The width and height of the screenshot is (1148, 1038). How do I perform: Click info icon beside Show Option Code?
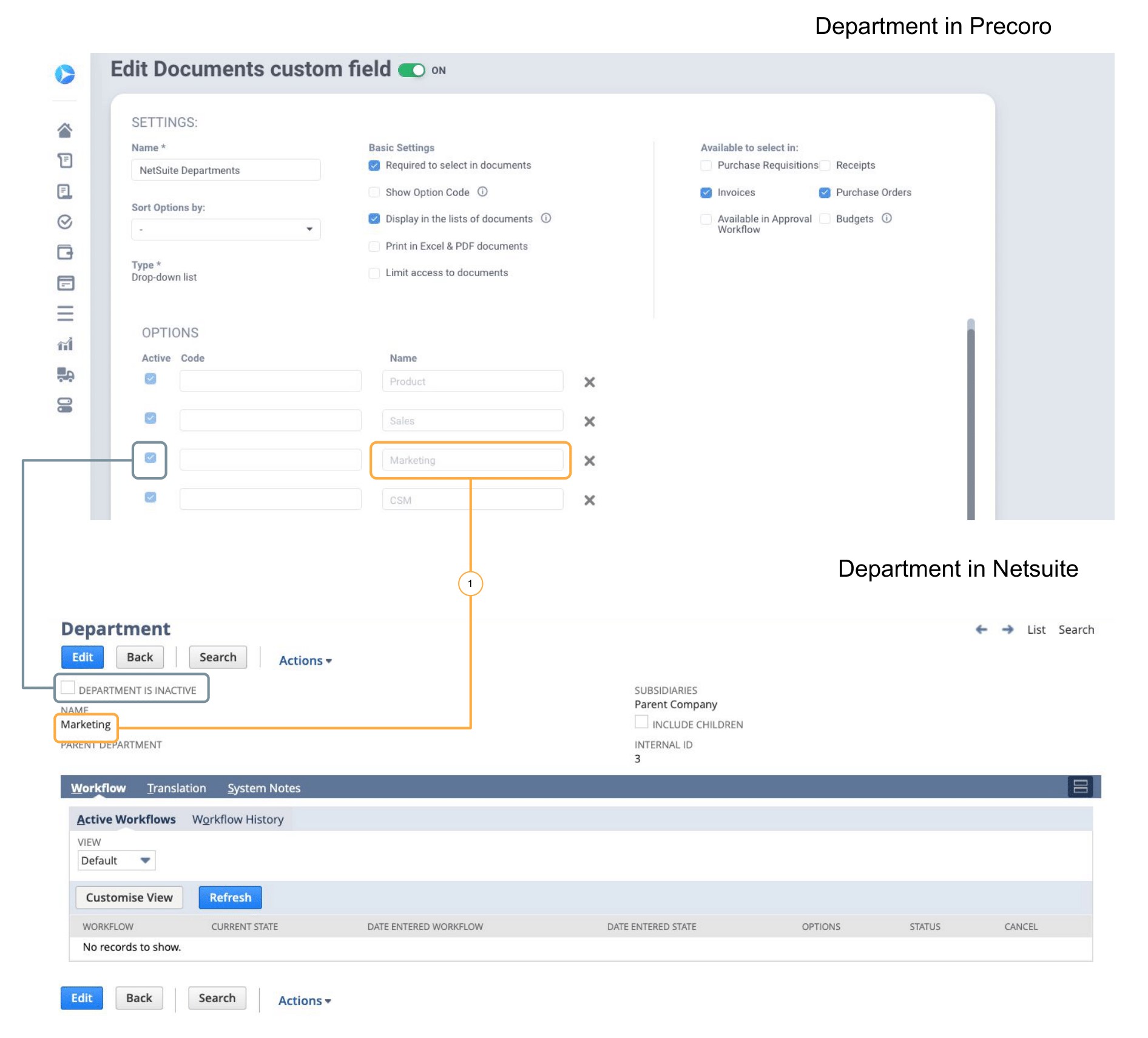tap(482, 192)
